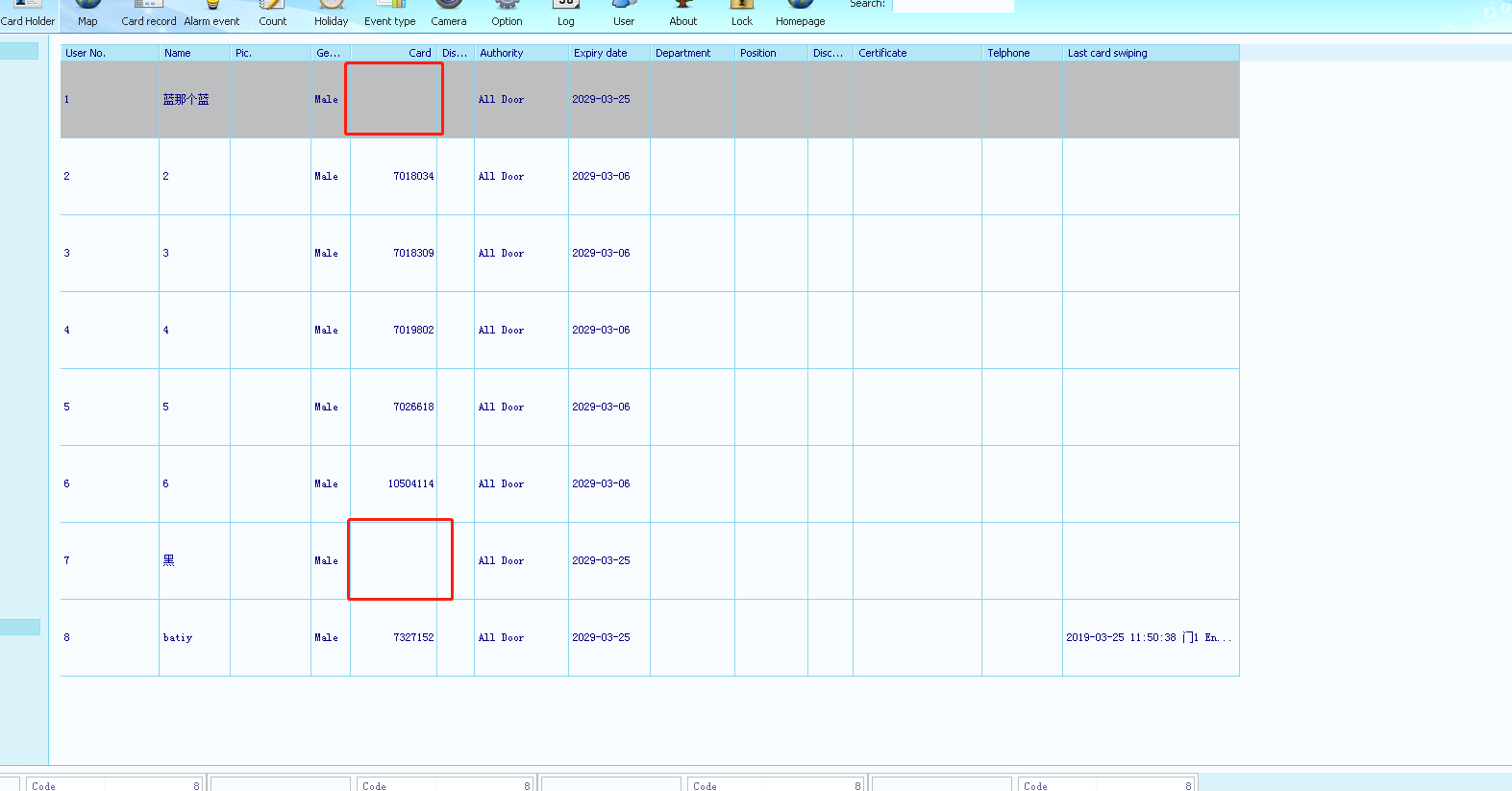Open the Map view
The height and width of the screenshot is (791, 1512).
87,13
